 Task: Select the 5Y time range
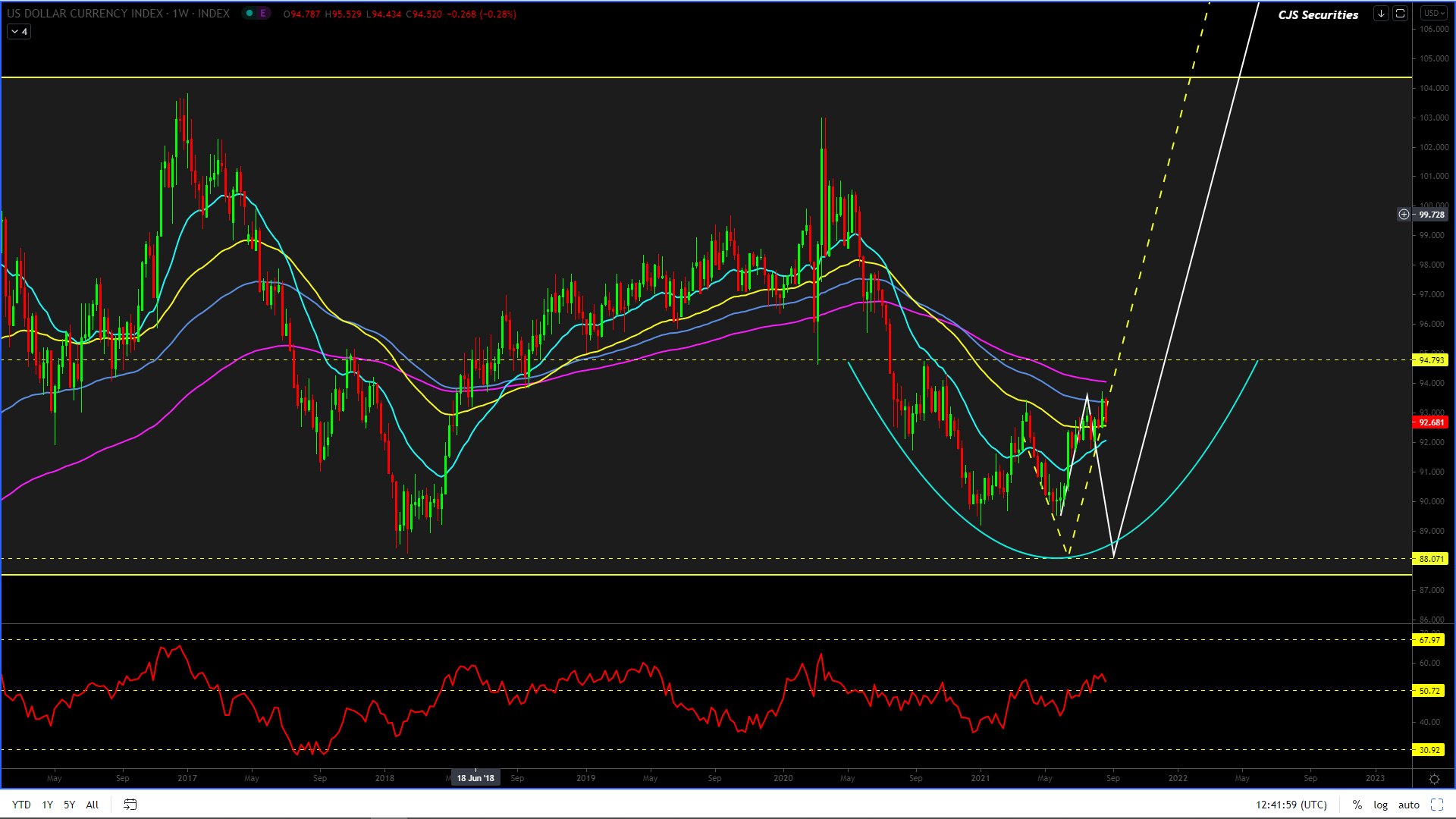click(x=69, y=805)
